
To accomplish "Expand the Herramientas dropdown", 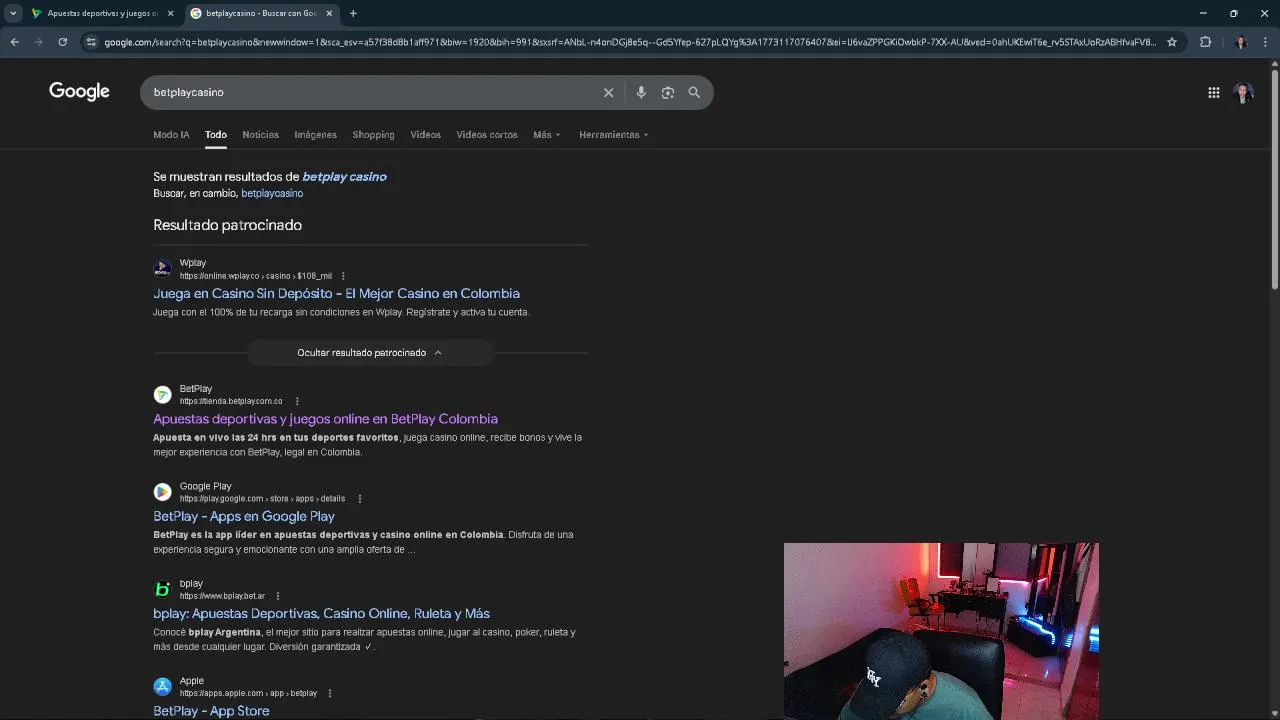I will click(614, 134).
